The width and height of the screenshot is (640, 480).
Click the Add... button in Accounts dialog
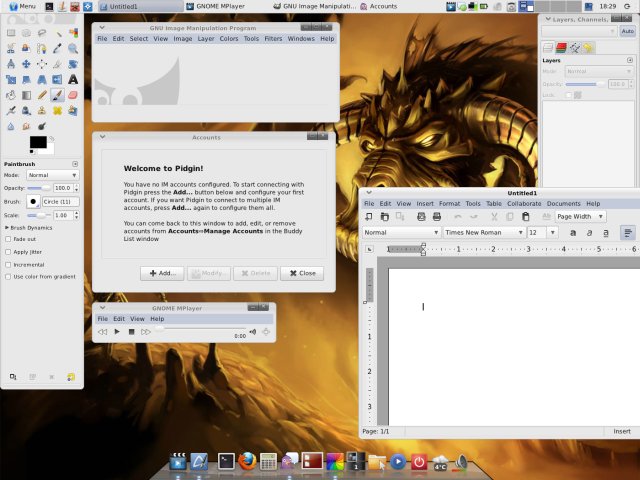pos(162,273)
